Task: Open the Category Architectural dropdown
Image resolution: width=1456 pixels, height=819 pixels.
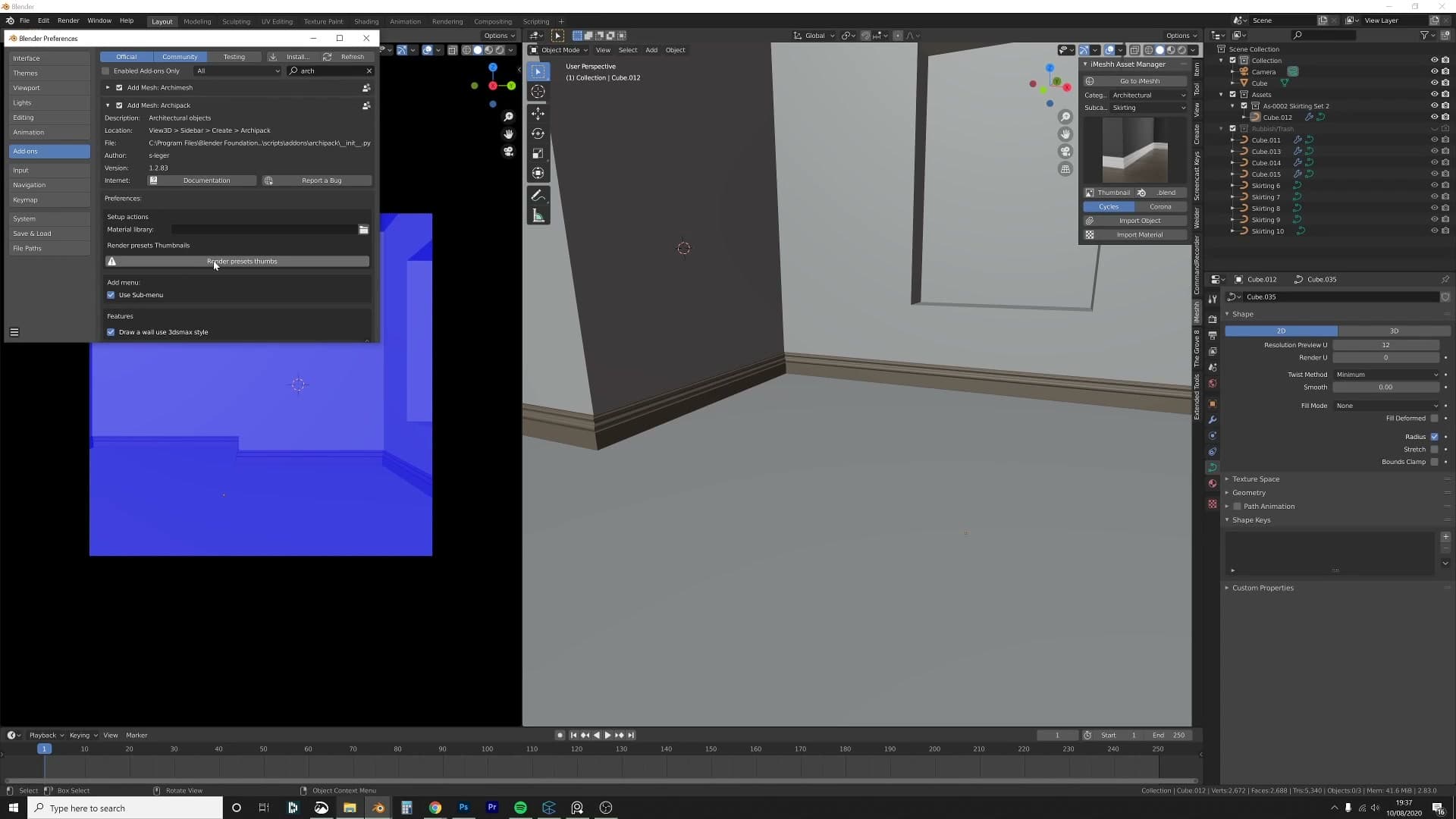Action: pos(1149,96)
